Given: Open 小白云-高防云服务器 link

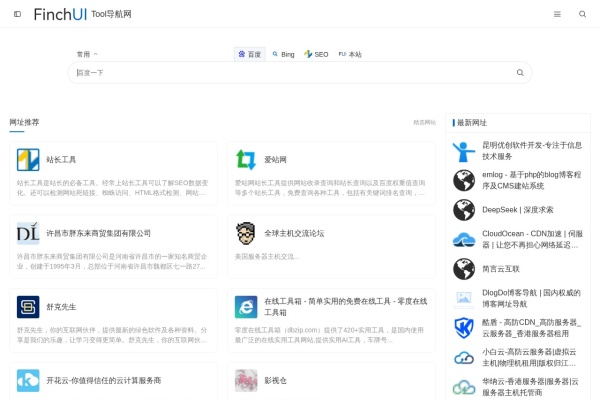Looking at the screenshot, I should [529, 358].
